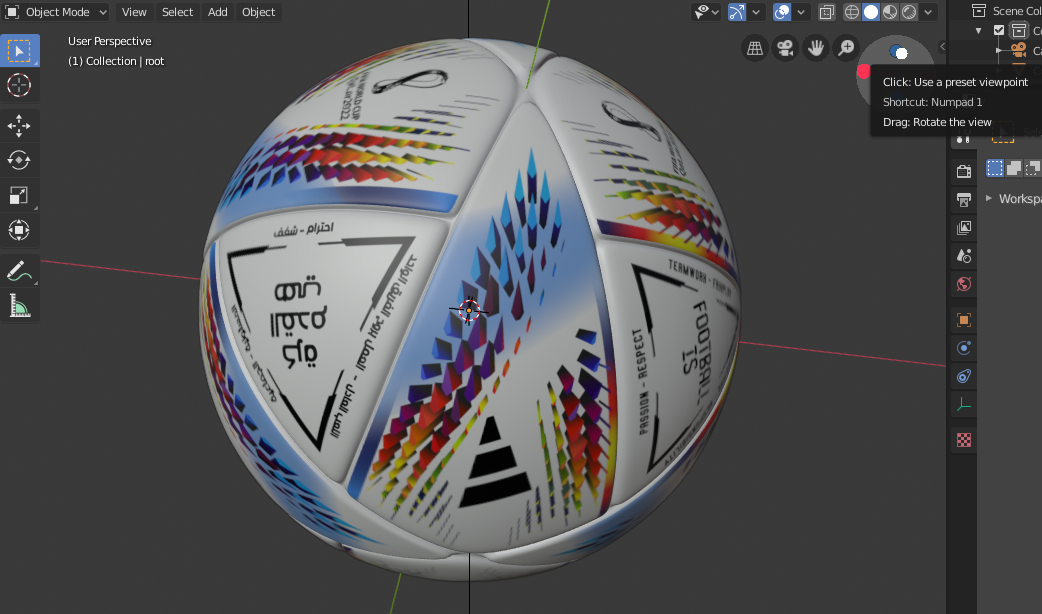The image size is (1042, 614).
Task: Select the Rotate tool
Action: coord(20,160)
